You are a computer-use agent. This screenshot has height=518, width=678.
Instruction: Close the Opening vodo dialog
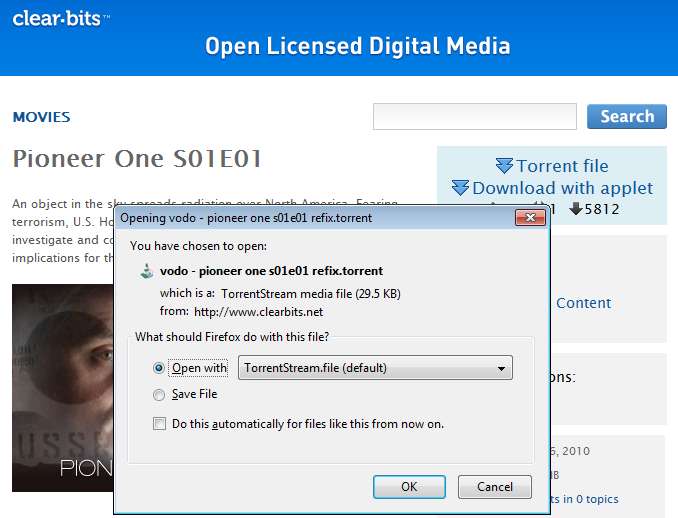tap(530, 217)
